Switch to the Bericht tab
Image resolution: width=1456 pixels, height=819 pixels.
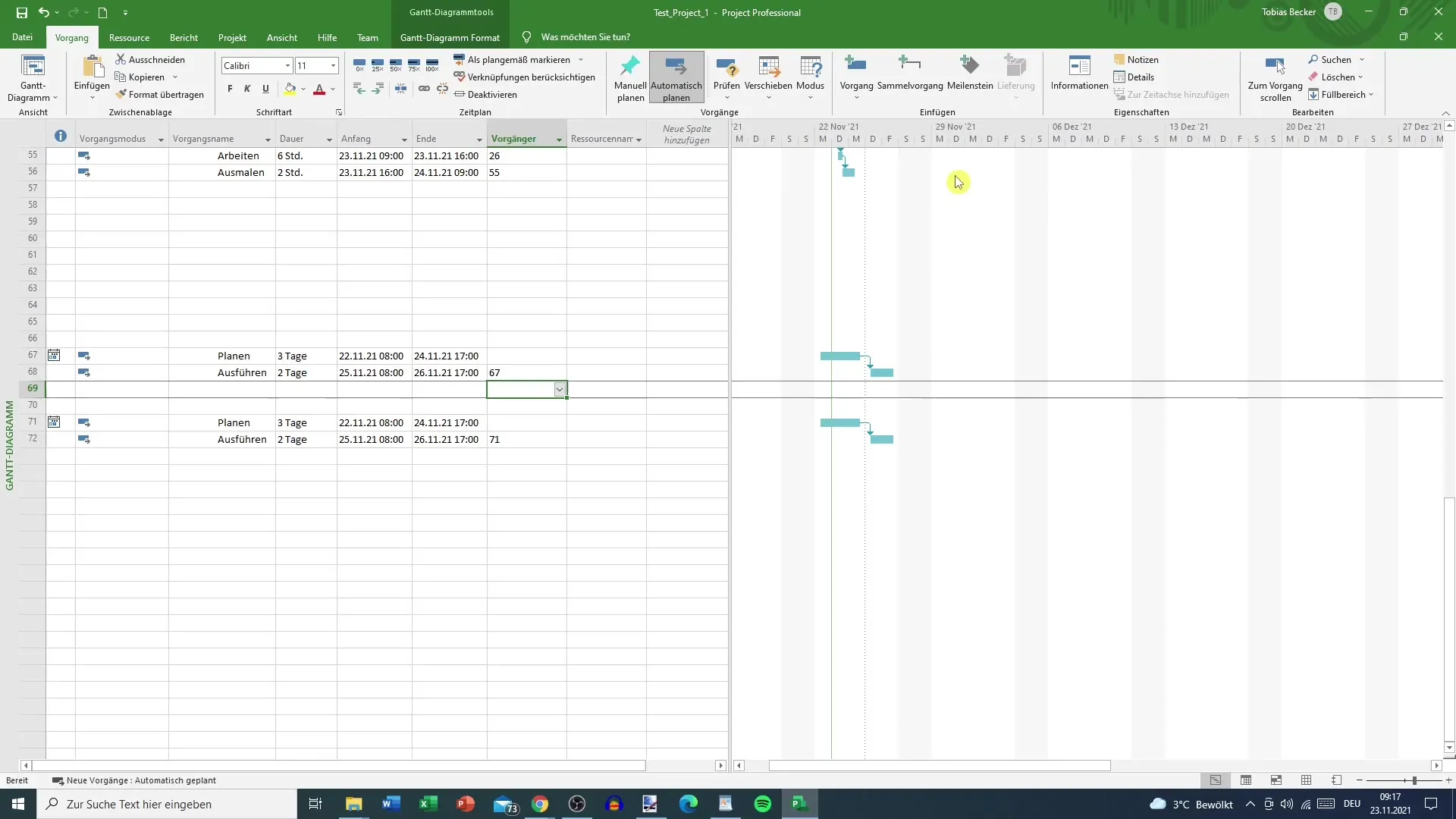tap(184, 37)
